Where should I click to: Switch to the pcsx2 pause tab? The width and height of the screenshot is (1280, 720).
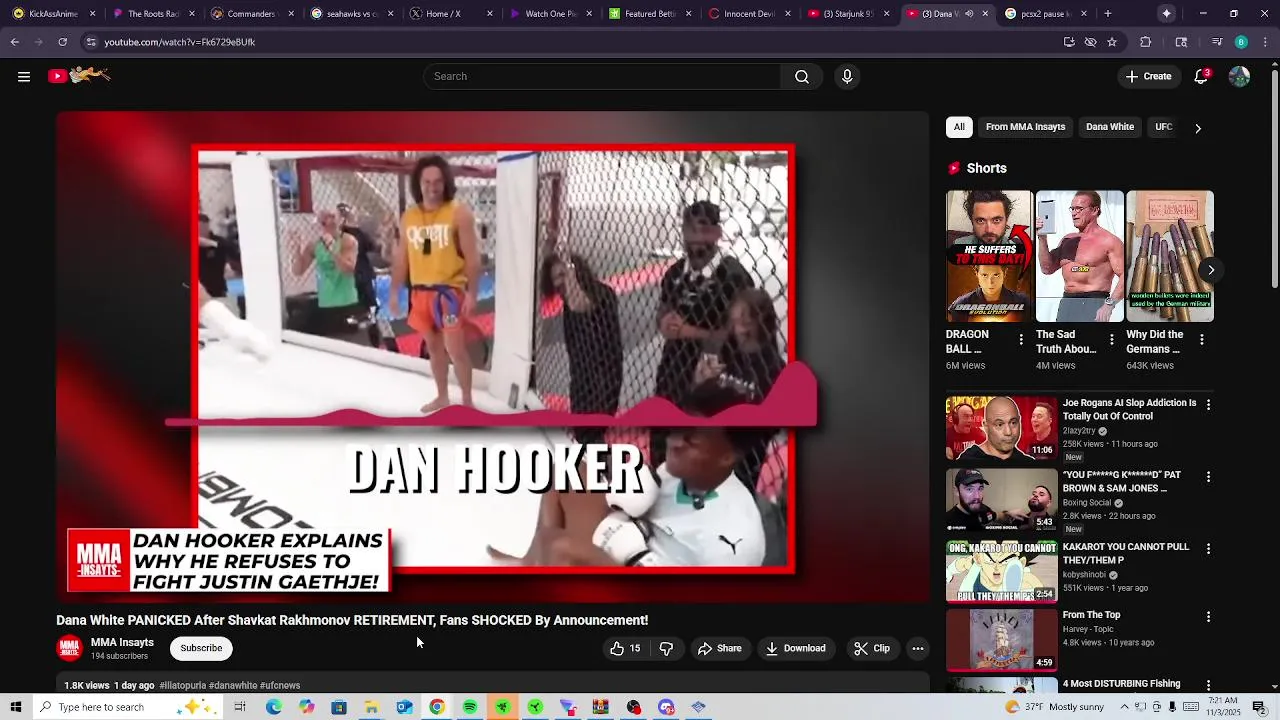1046,14
